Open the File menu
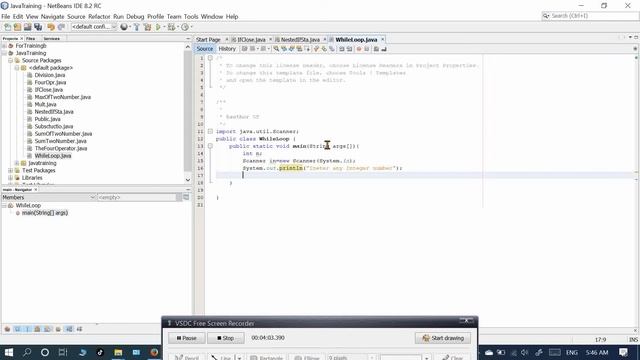The image size is (640, 360). point(6,17)
